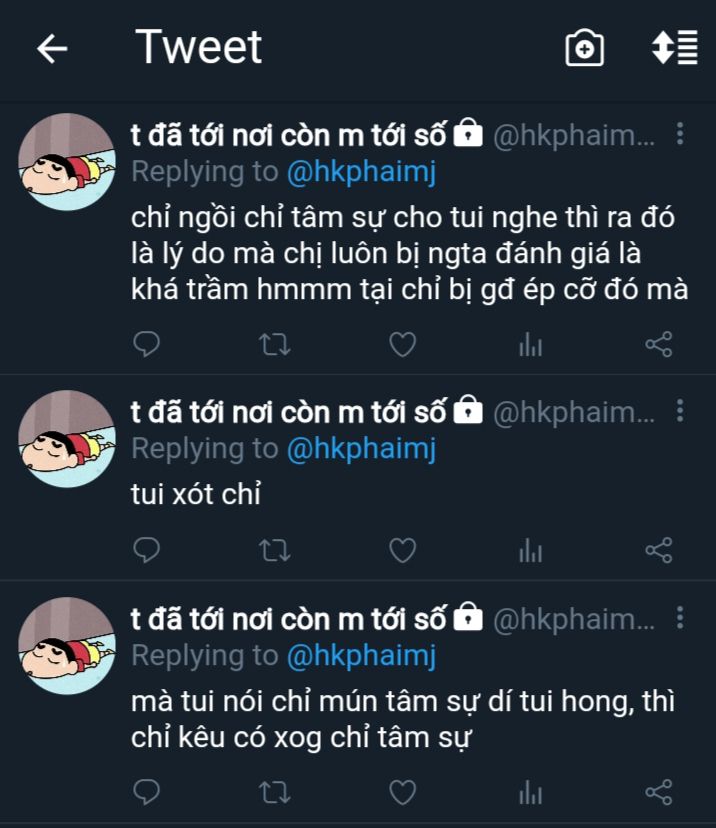Open three-dot menu on first tweet
Image resolution: width=716 pixels, height=828 pixels.
pyautogui.click(x=680, y=134)
